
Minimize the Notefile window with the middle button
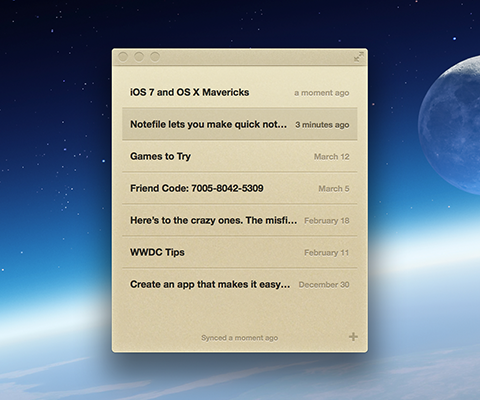139,57
